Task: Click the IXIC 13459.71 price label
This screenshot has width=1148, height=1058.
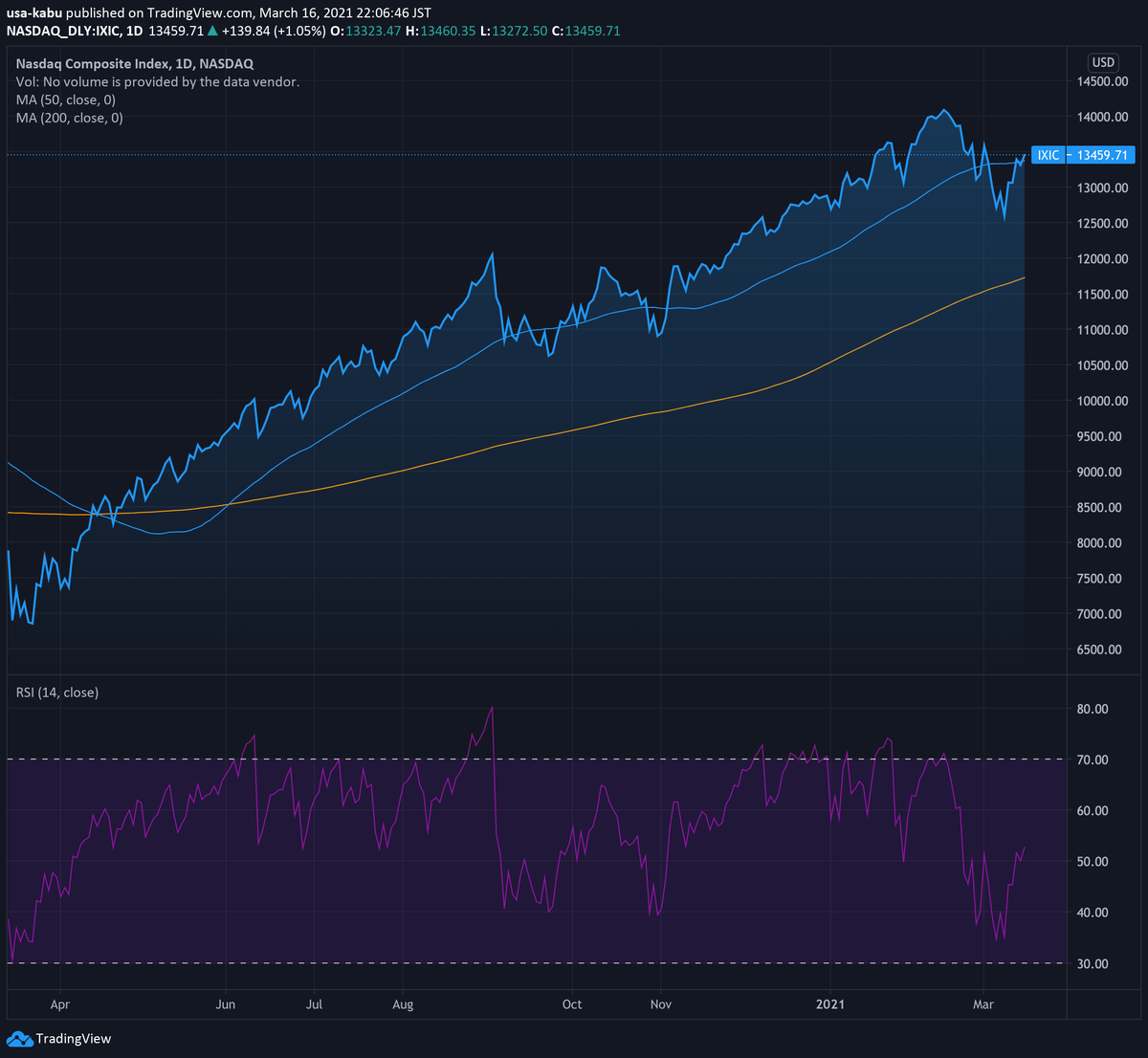Action: click(x=1082, y=155)
